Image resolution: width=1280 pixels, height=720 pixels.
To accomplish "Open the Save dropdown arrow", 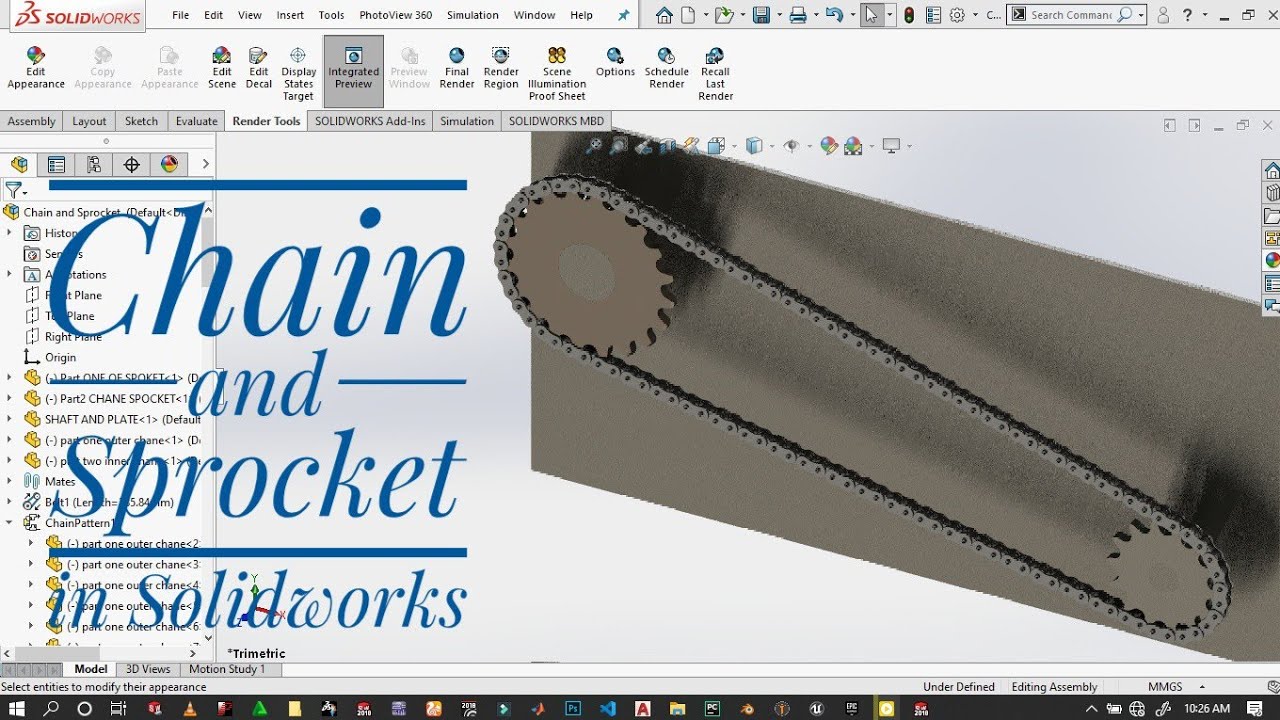I will [x=777, y=15].
